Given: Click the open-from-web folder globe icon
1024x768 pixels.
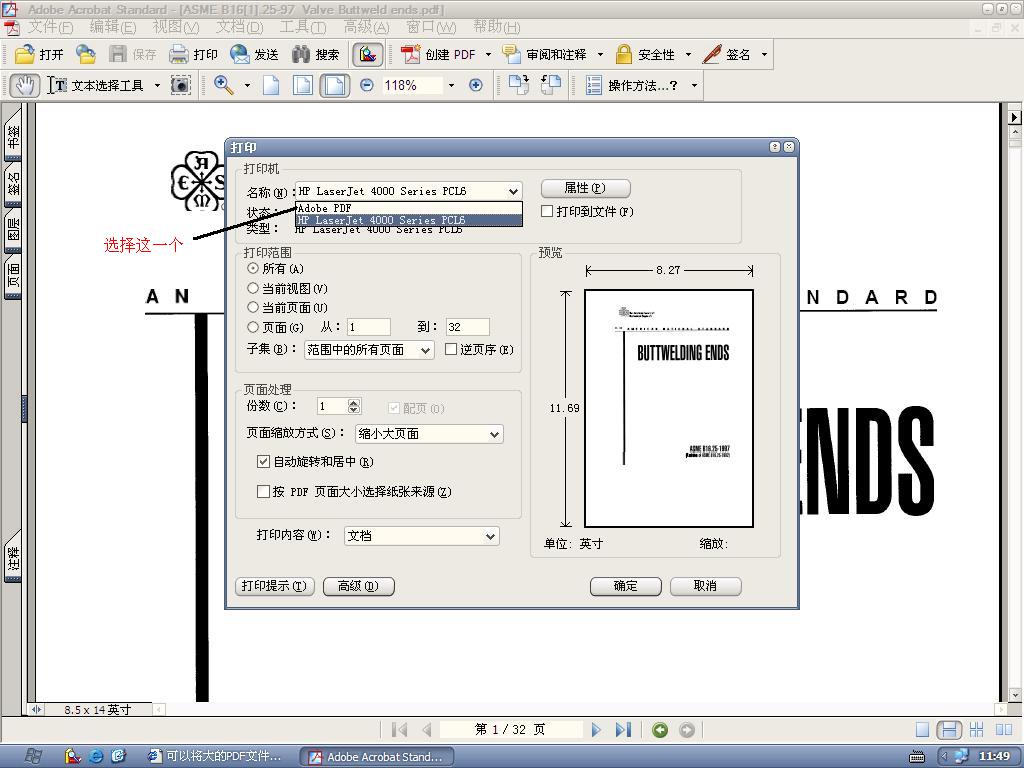Looking at the screenshot, I should [x=86, y=54].
